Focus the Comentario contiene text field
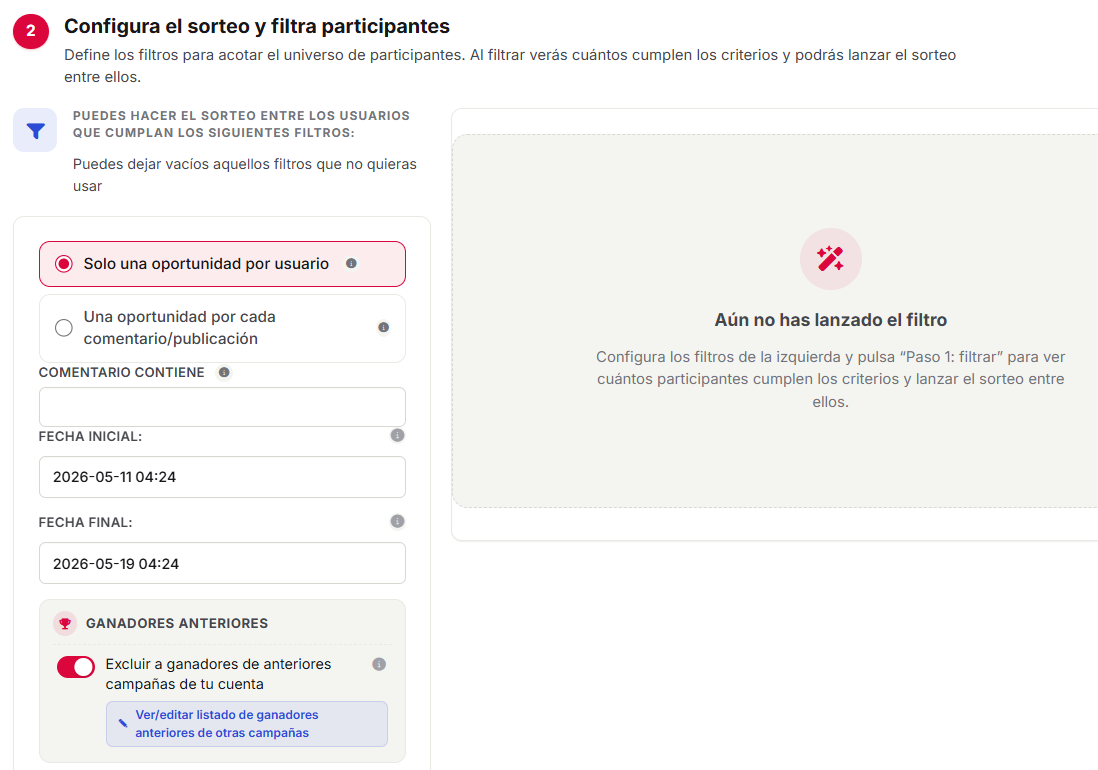The height and width of the screenshot is (770, 1098). [x=222, y=407]
